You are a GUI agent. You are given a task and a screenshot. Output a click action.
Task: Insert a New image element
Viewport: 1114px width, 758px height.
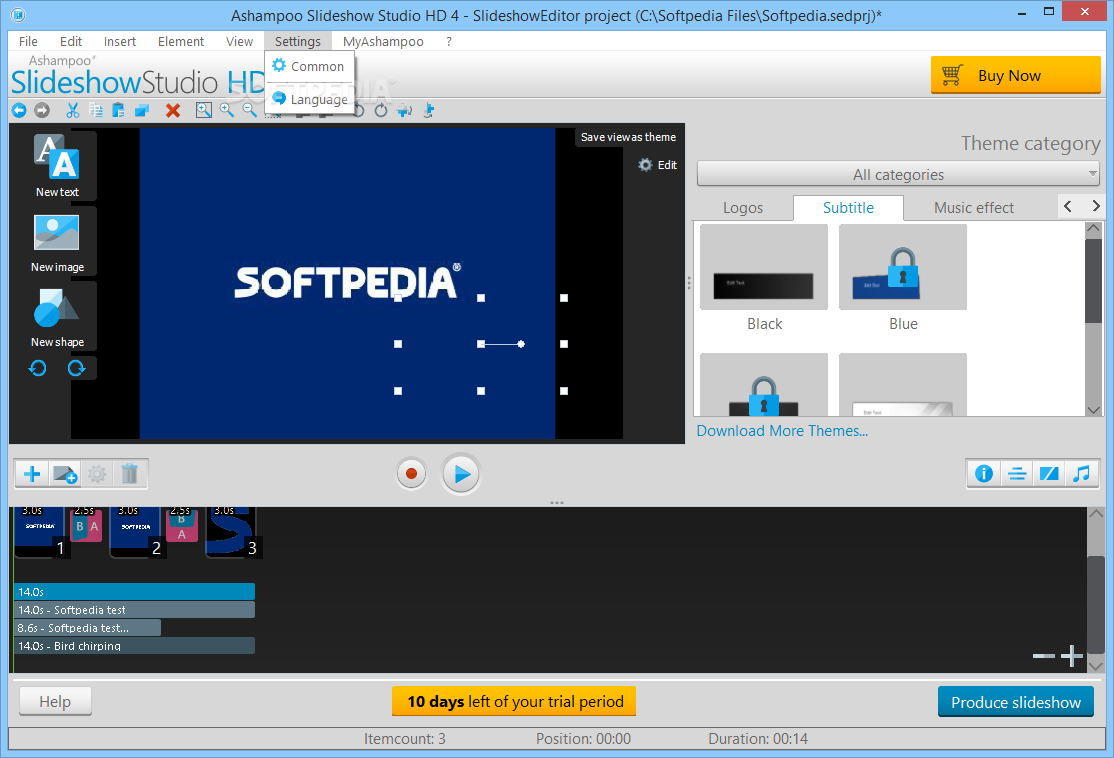tap(57, 242)
